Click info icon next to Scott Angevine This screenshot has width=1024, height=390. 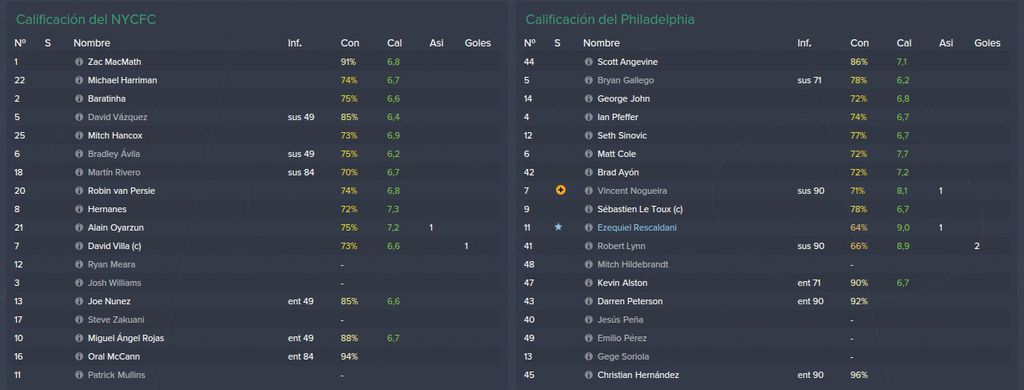(588, 62)
